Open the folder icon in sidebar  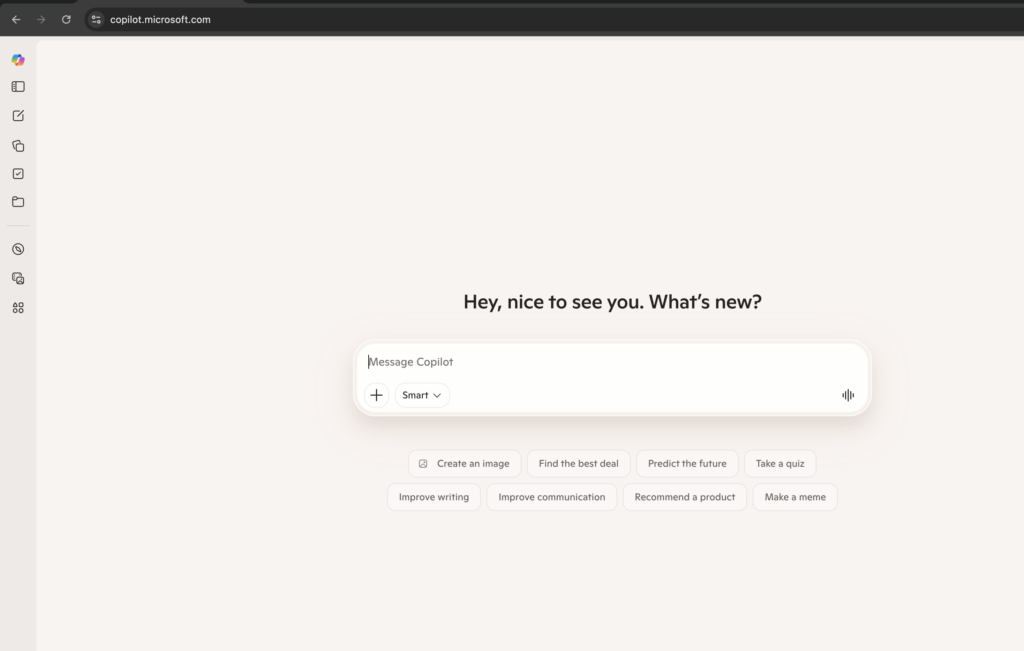point(18,202)
